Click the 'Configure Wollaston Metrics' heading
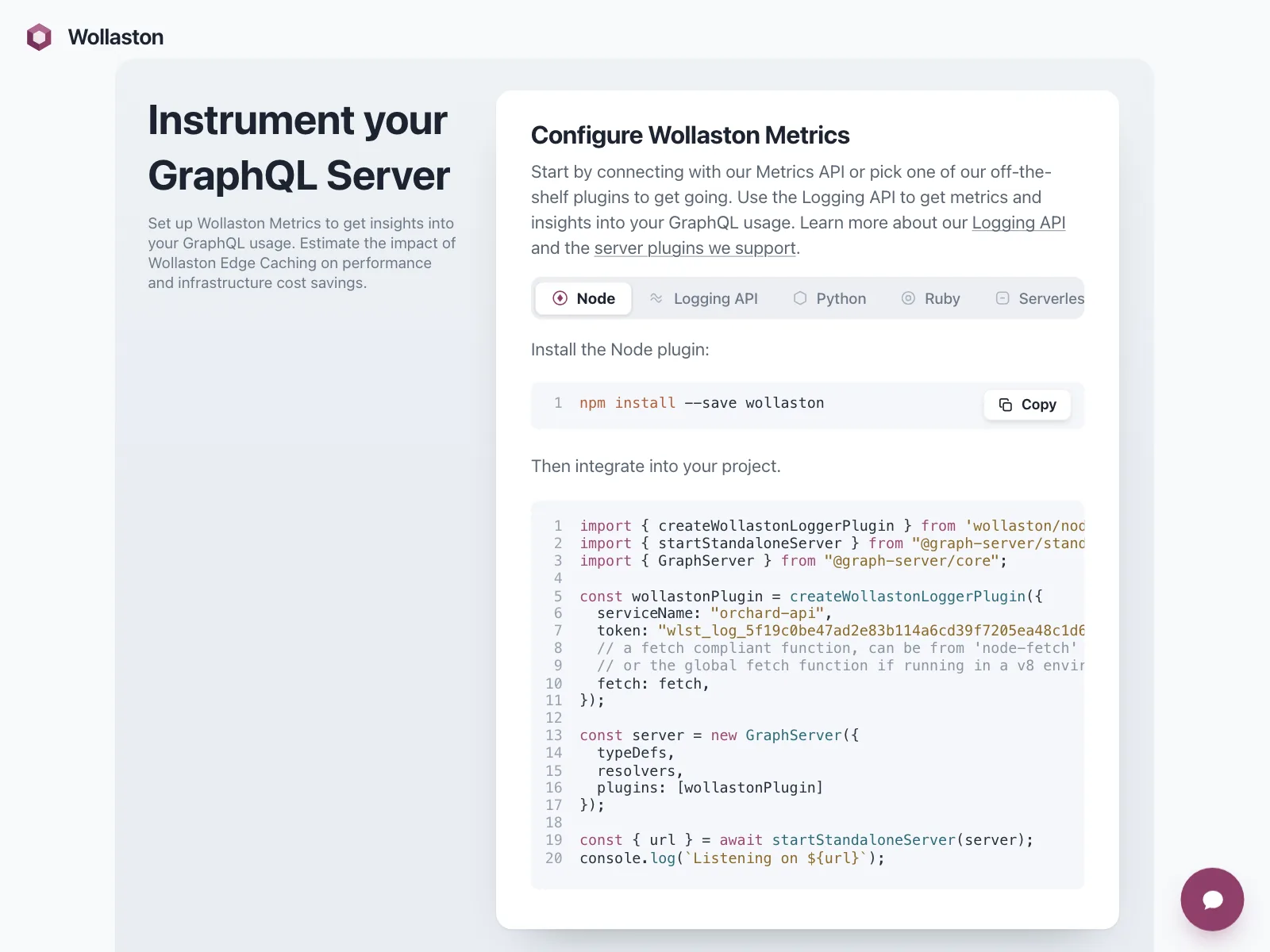Image resolution: width=1270 pixels, height=952 pixels. click(x=690, y=136)
